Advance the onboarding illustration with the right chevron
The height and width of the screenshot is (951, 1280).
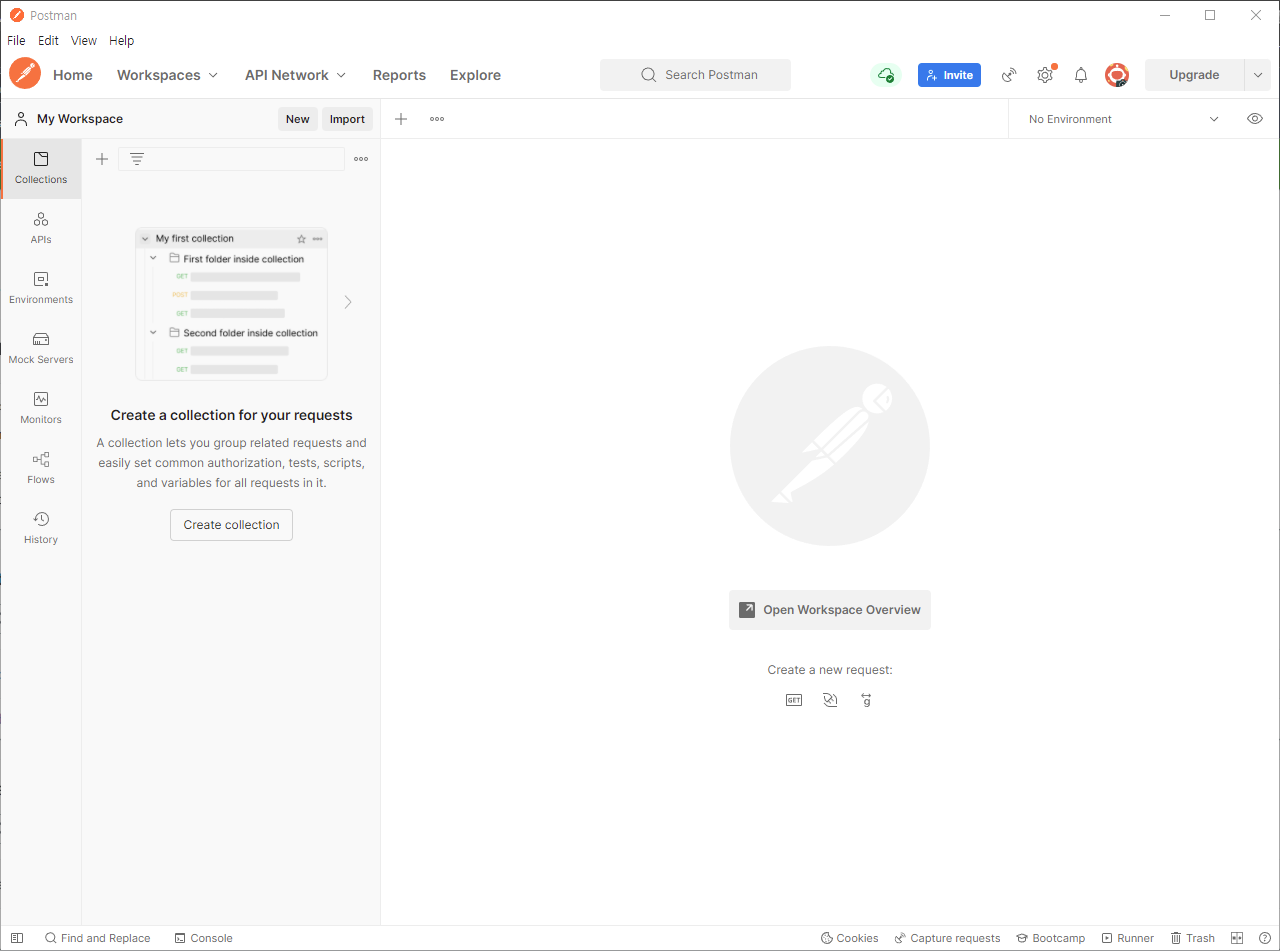tap(348, 302)
